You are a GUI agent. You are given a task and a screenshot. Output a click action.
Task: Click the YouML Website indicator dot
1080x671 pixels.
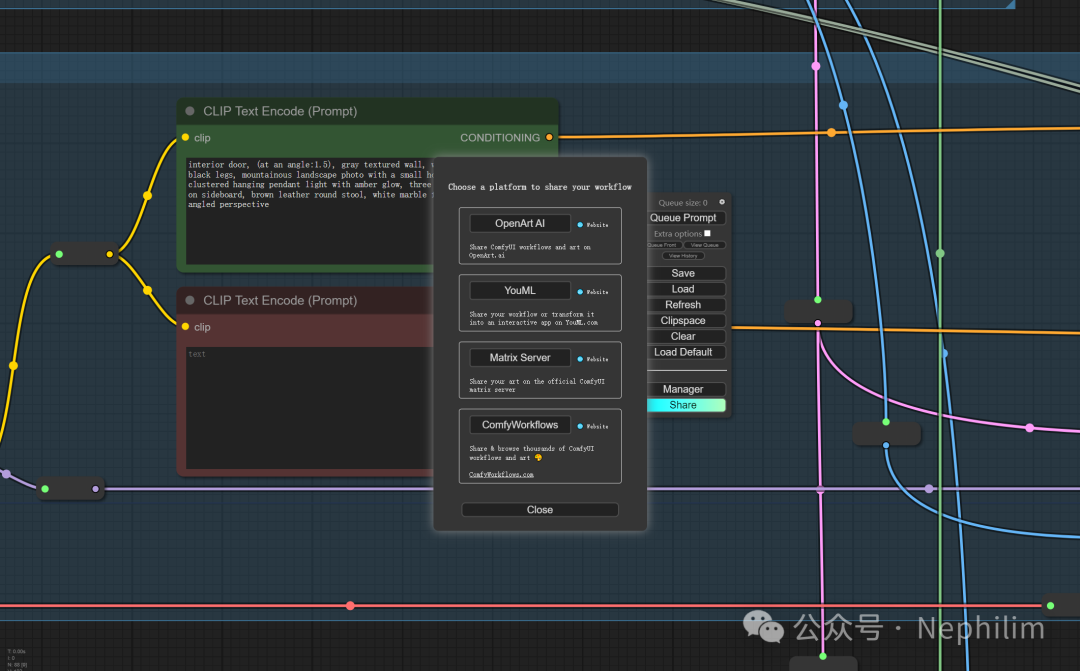tap(580, 292)
